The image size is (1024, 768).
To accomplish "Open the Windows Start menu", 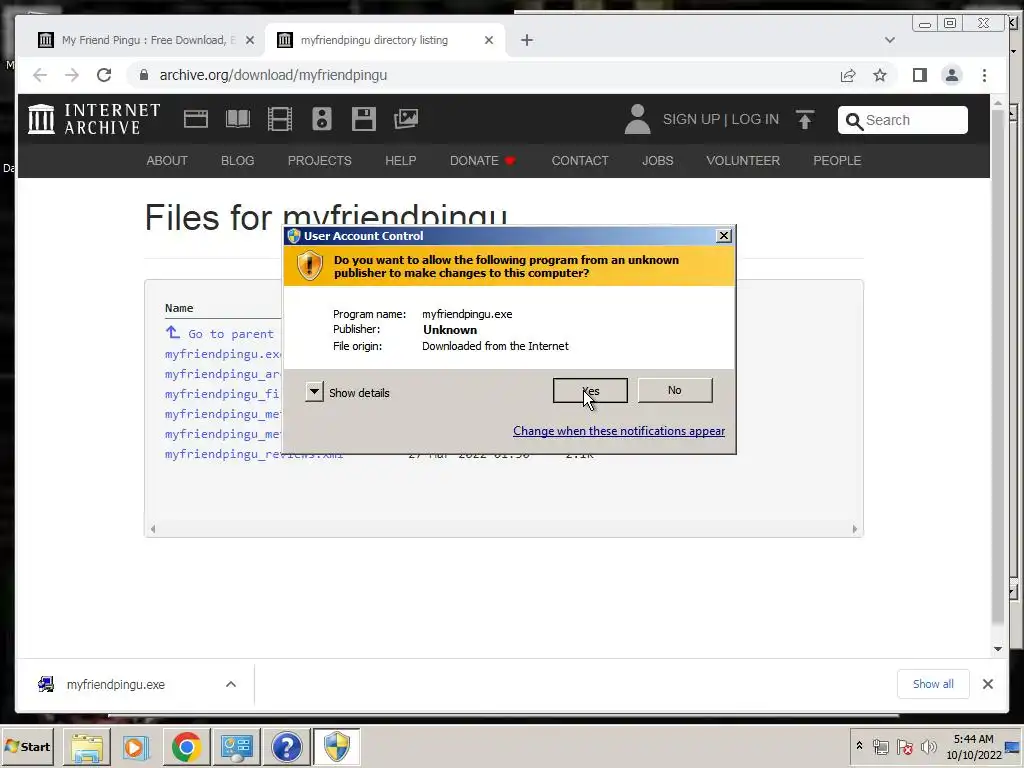I will coord(27,746).
